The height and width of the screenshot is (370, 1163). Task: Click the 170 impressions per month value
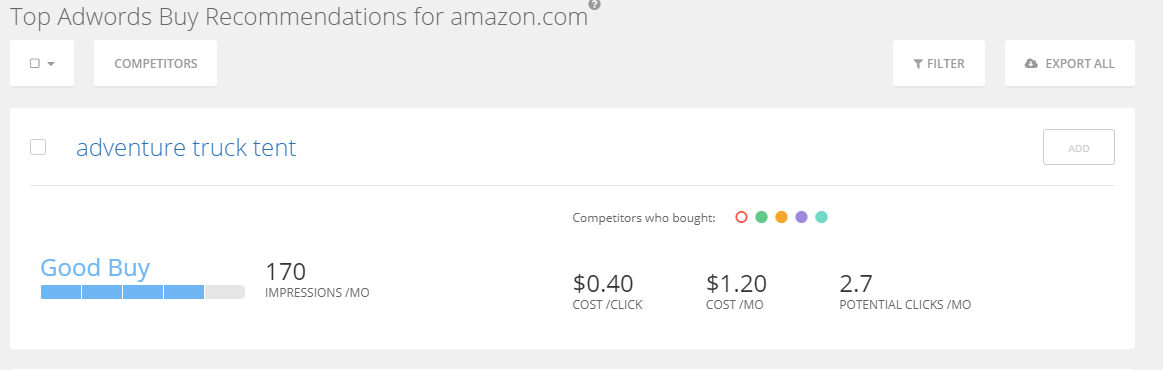pos(286,271)
